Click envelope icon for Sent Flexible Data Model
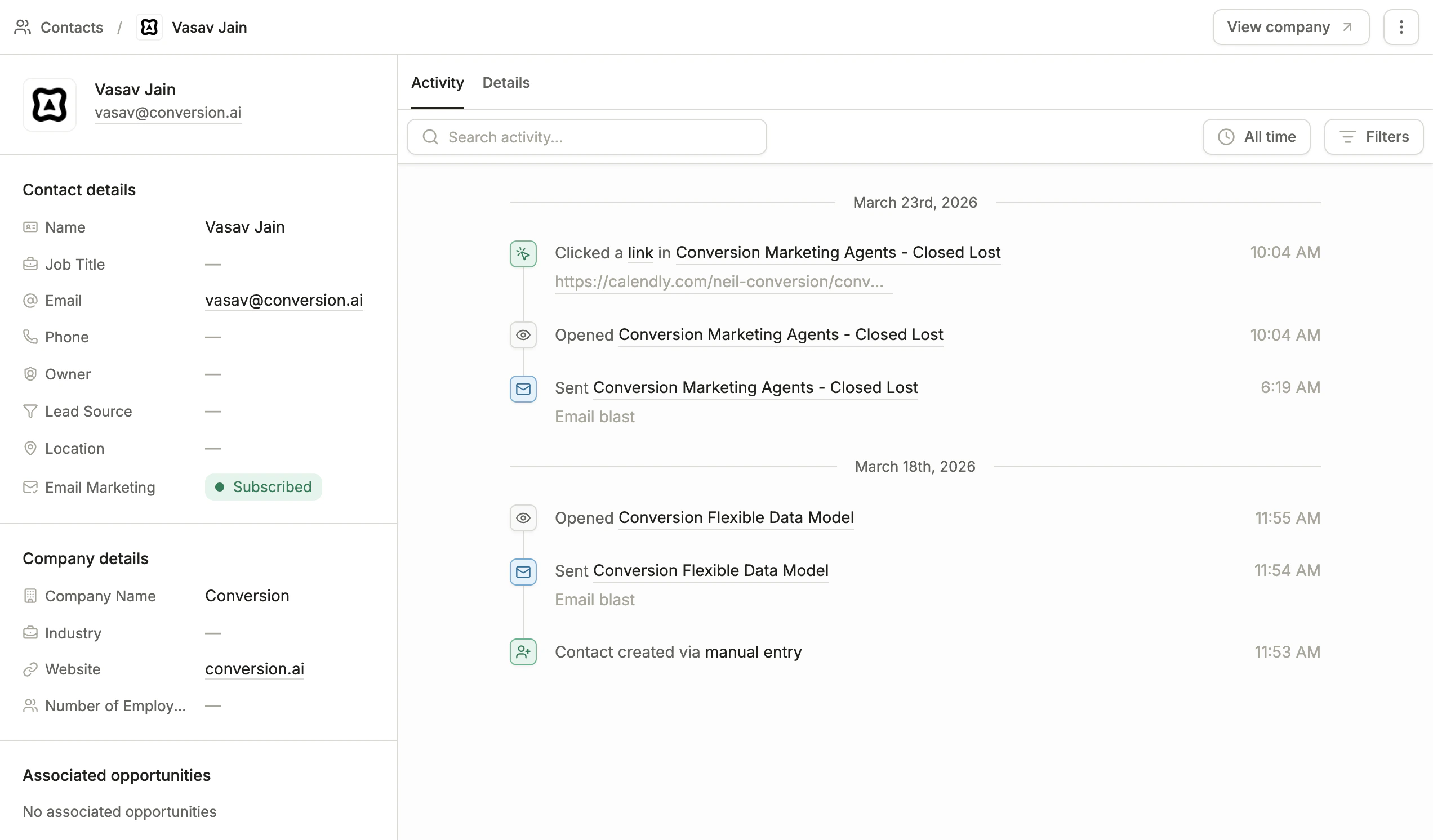 (x=523, y=571)
